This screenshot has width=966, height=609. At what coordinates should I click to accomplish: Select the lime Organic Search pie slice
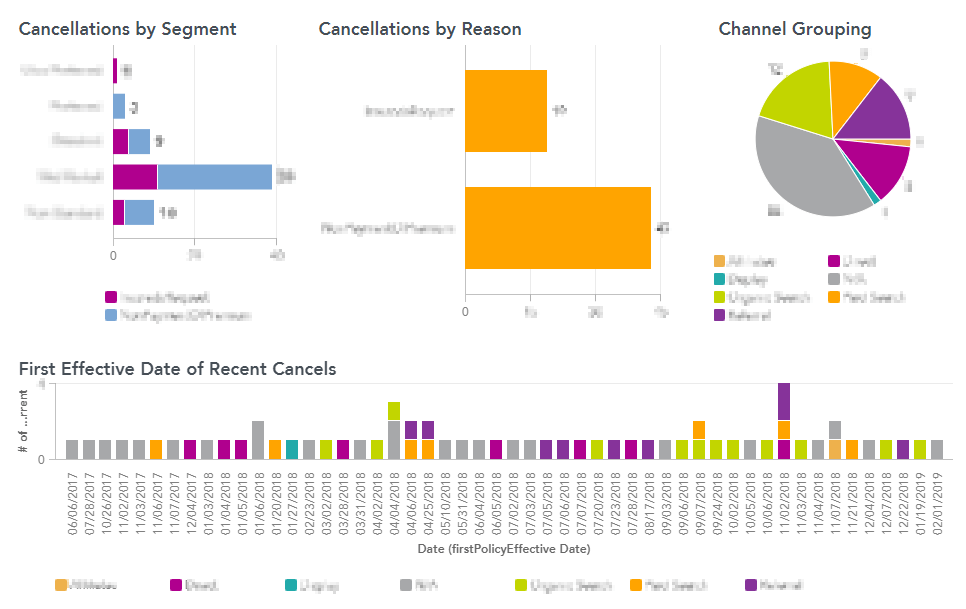pyautogui.click(x=797, y=98)
